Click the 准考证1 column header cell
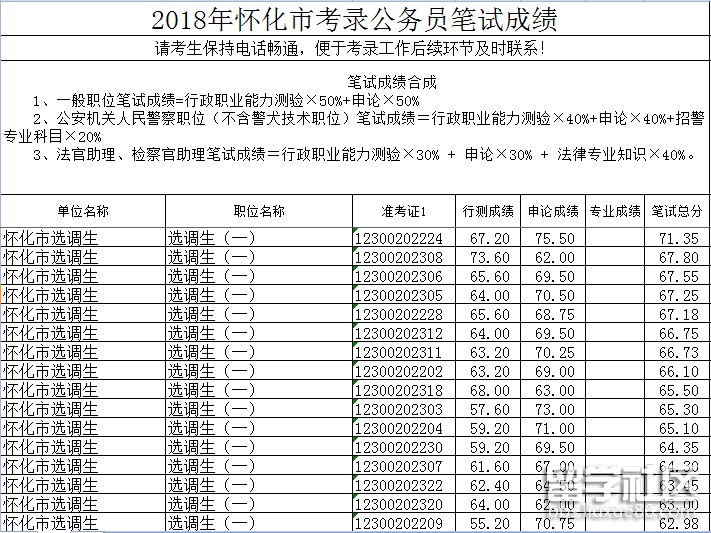Viewport: 711px width, 533px height. click(403, 211)
